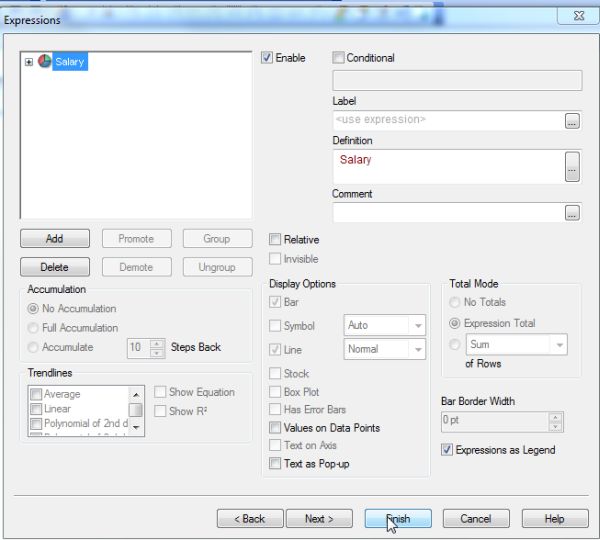Decrease Steps Back spinner value

tap(157, 353)
